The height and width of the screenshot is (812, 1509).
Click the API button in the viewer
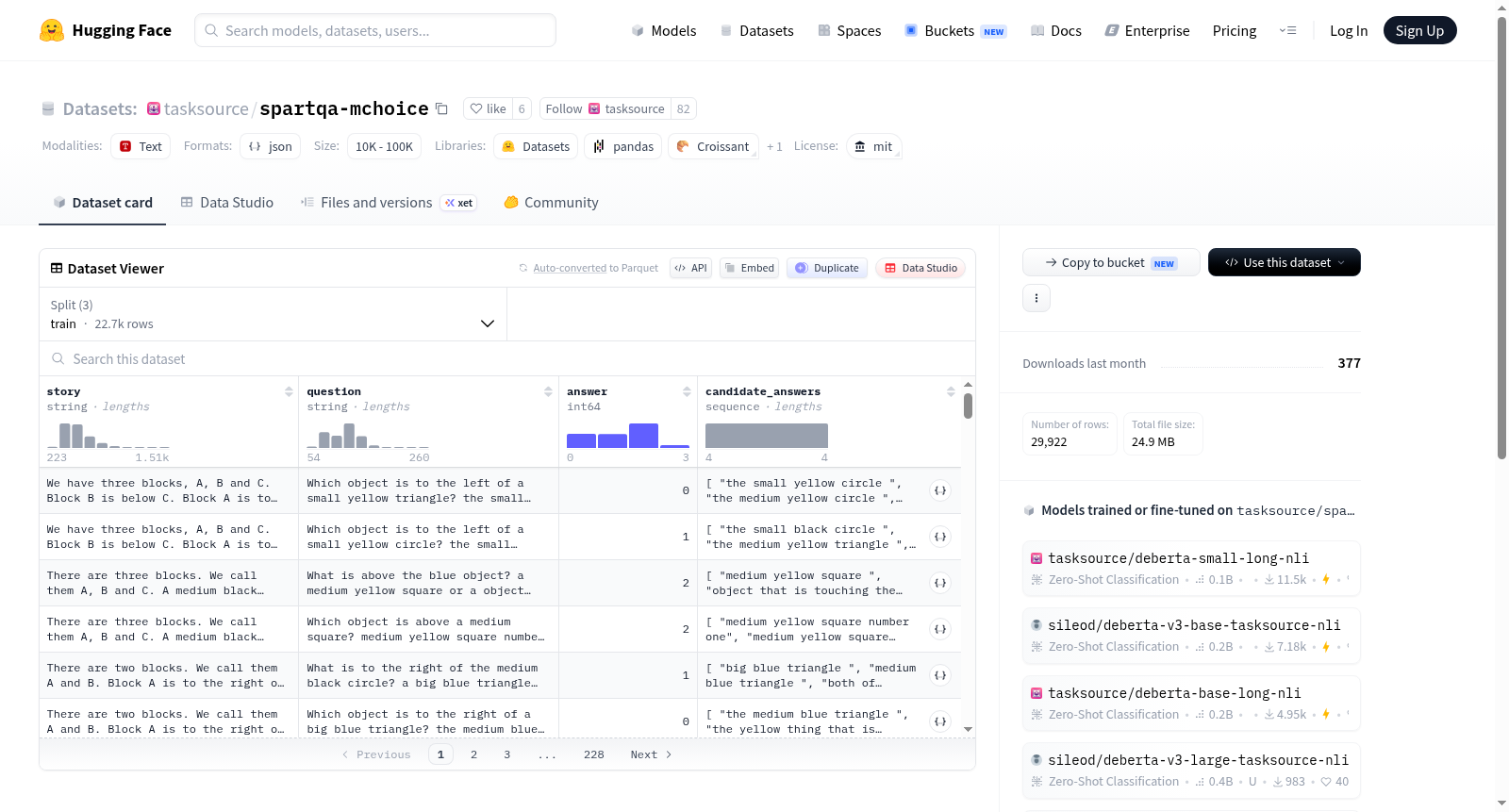coord(690,268)
